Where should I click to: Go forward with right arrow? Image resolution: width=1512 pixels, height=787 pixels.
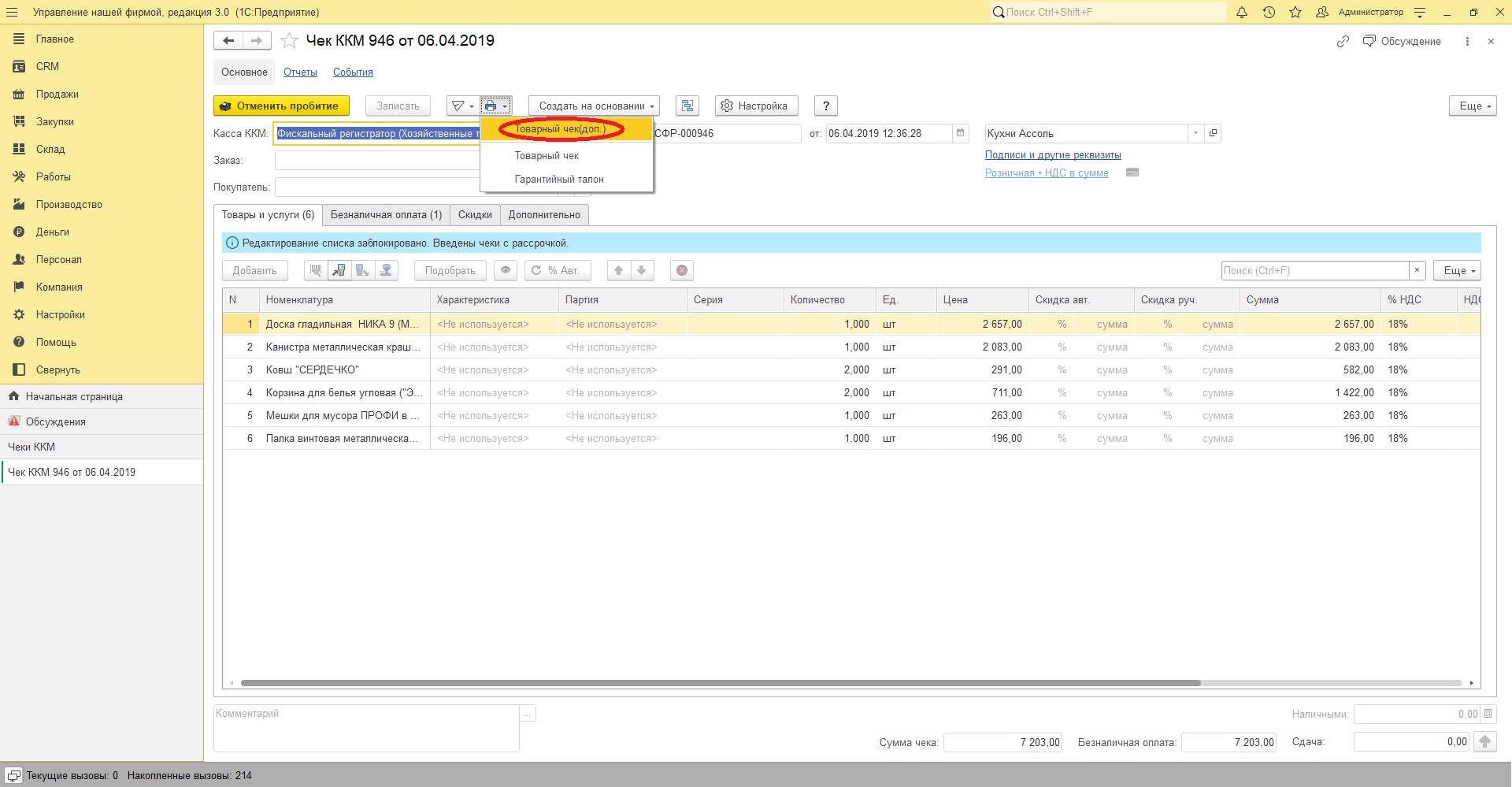(x=257, y=40)
